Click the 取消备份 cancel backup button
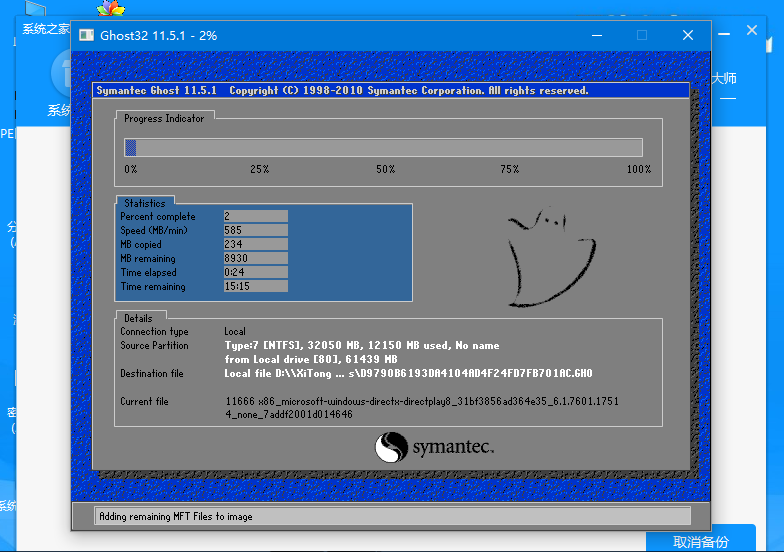 [x=701, y=541]
